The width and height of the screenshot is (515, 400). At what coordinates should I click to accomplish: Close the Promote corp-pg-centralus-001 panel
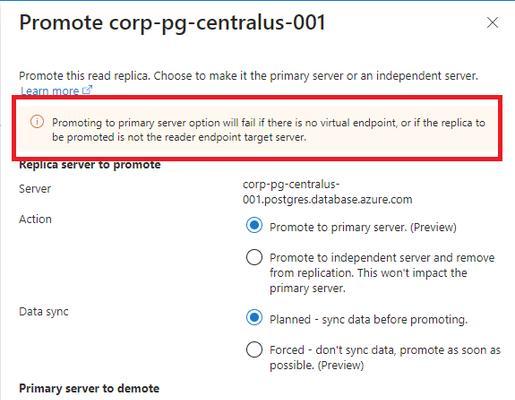[x=492, y=23]
